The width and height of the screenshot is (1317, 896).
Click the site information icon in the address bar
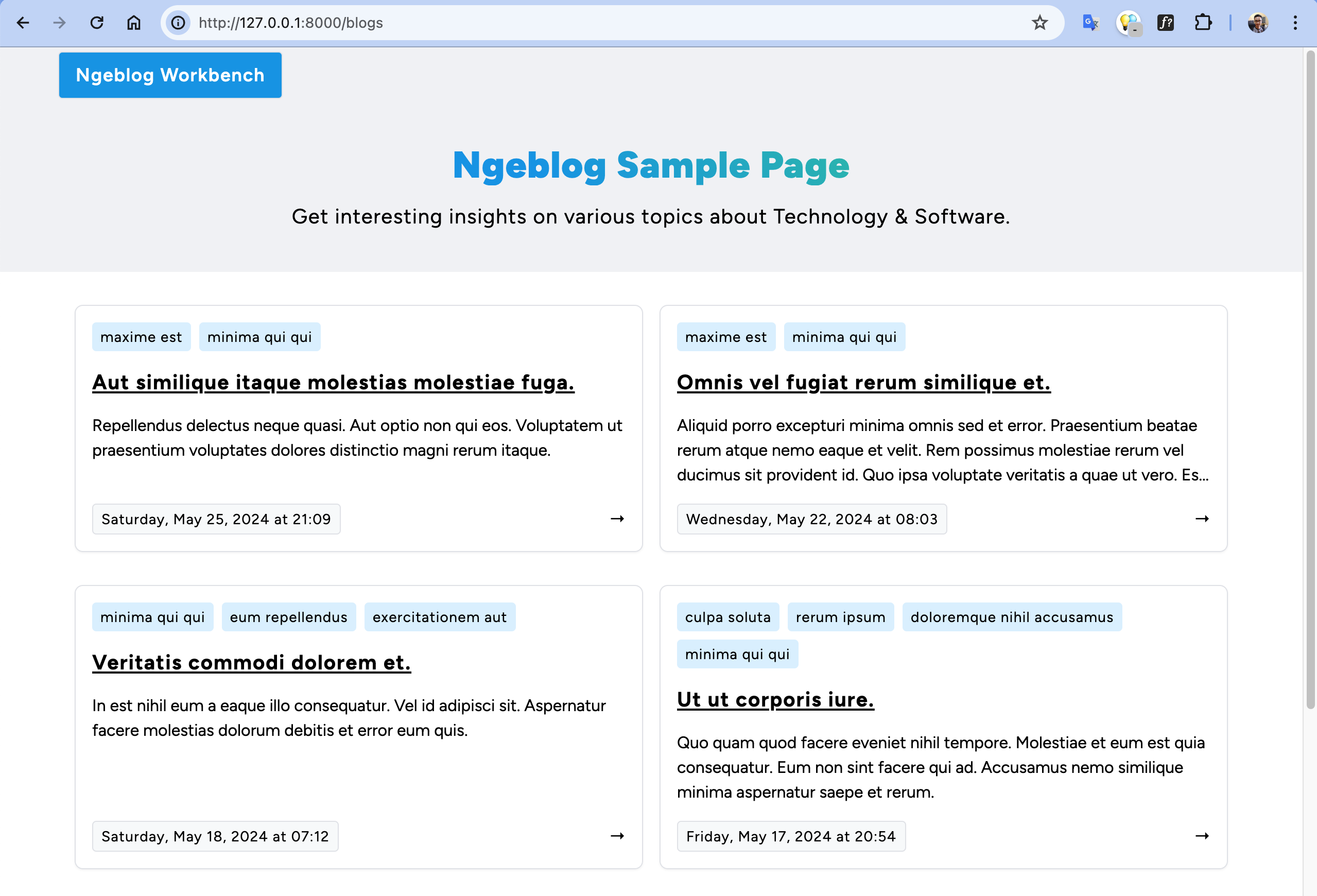point(178,23)
